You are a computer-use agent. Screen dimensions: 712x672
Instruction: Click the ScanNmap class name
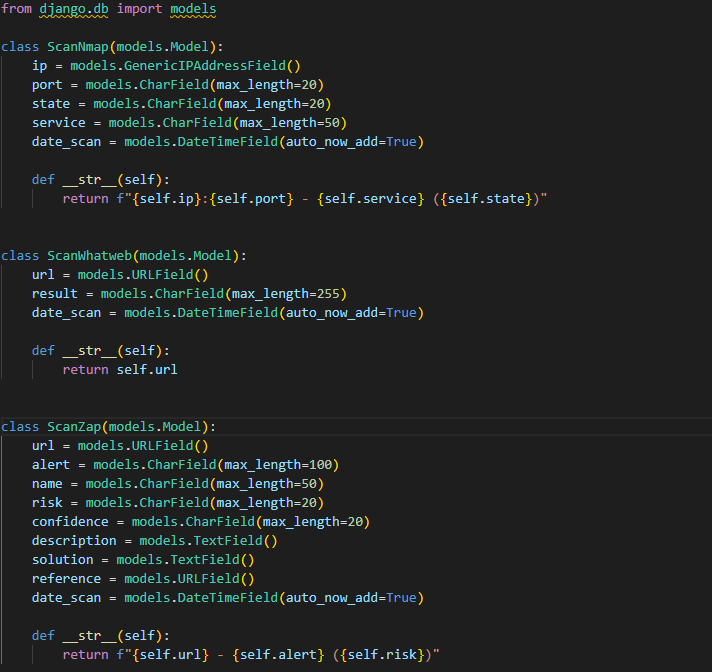pos(78,47)
